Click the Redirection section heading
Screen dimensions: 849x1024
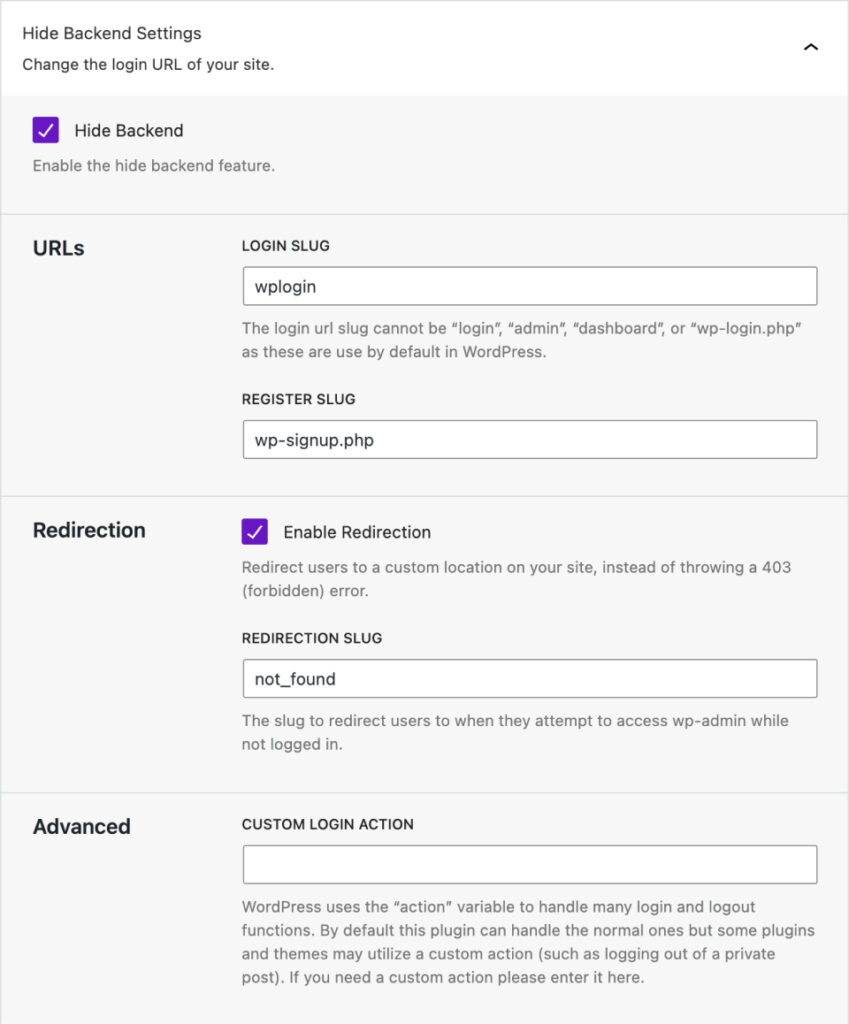[89, 530]
